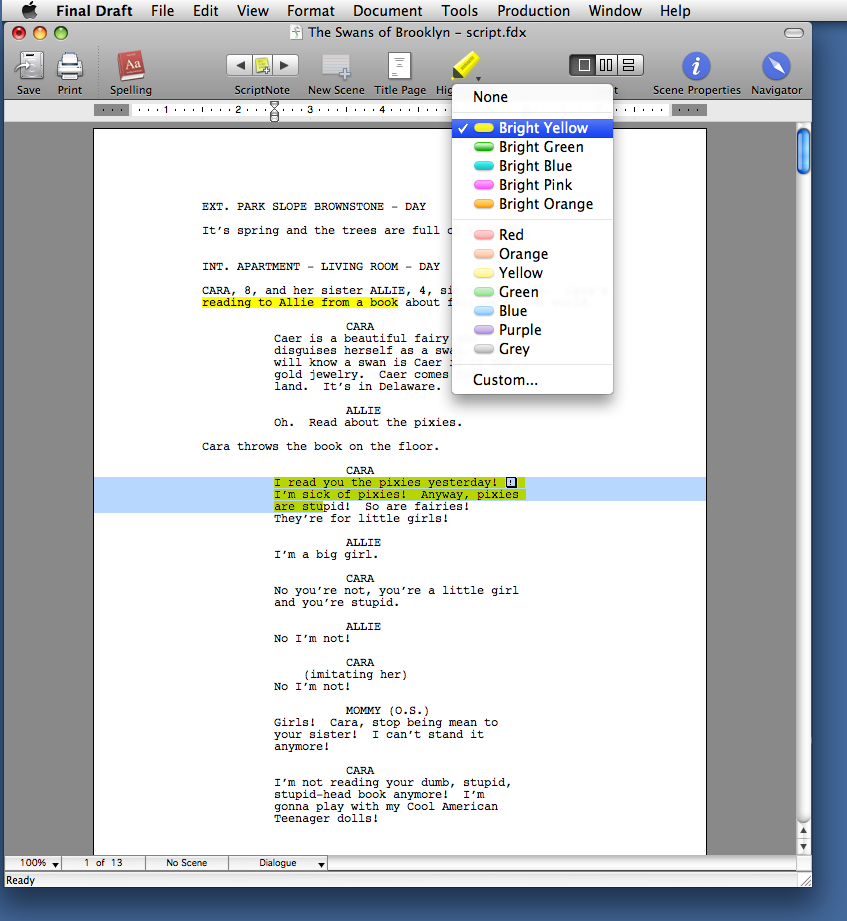Open the Edit menu
Image resolution: width=847 pixels, height=921 pixels.
tap(205, 11)
